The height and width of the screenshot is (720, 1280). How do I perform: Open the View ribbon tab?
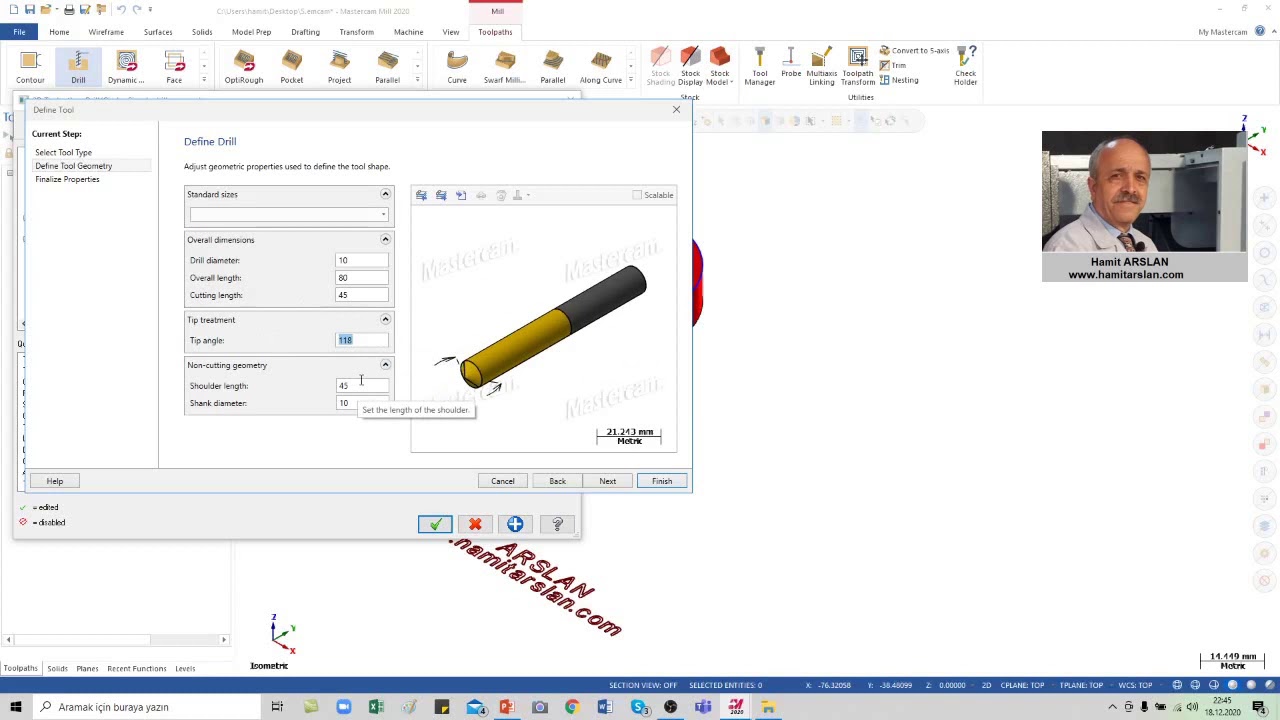[451, 32]
